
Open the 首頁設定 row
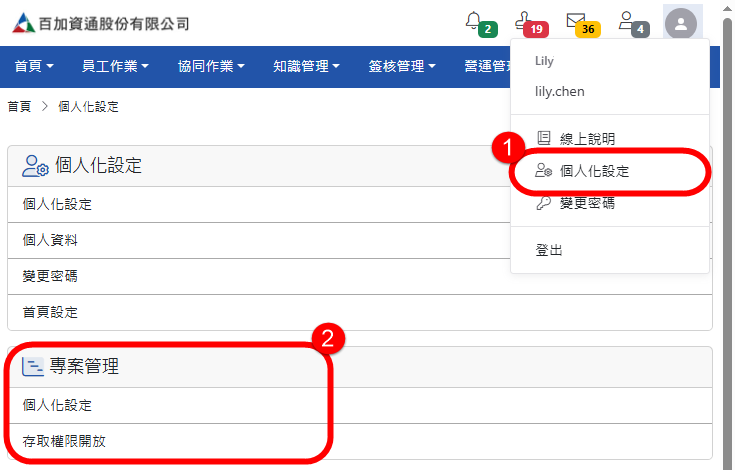point(360,312)
